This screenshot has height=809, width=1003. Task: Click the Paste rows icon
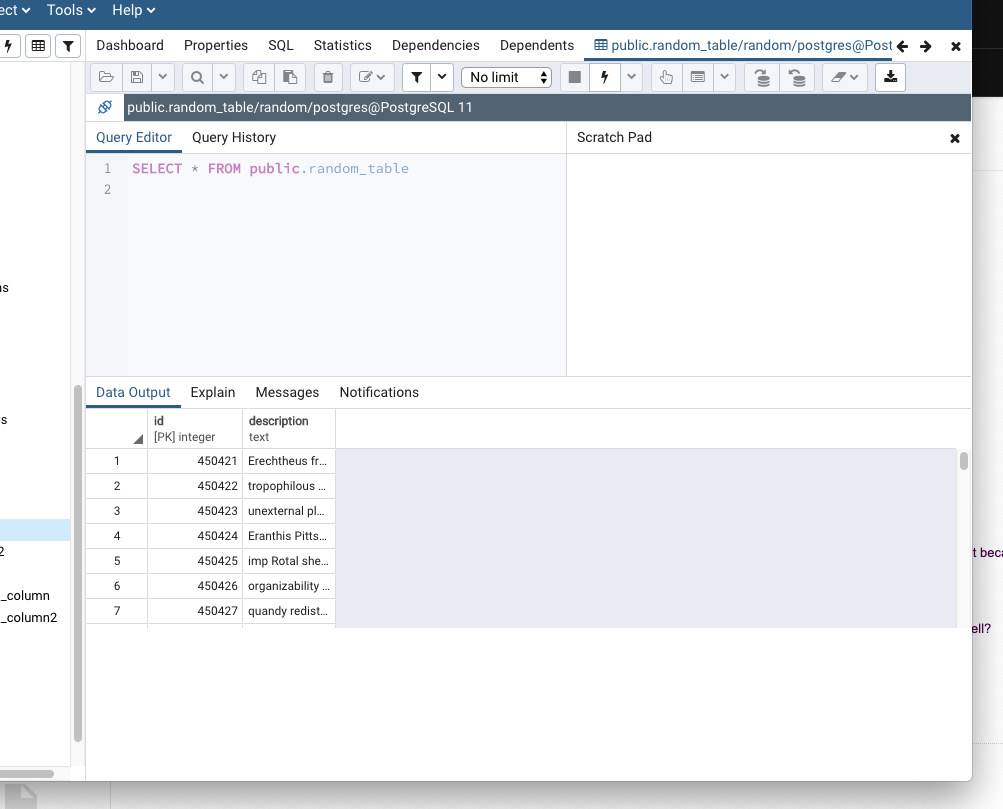click(x=289, y=77)
